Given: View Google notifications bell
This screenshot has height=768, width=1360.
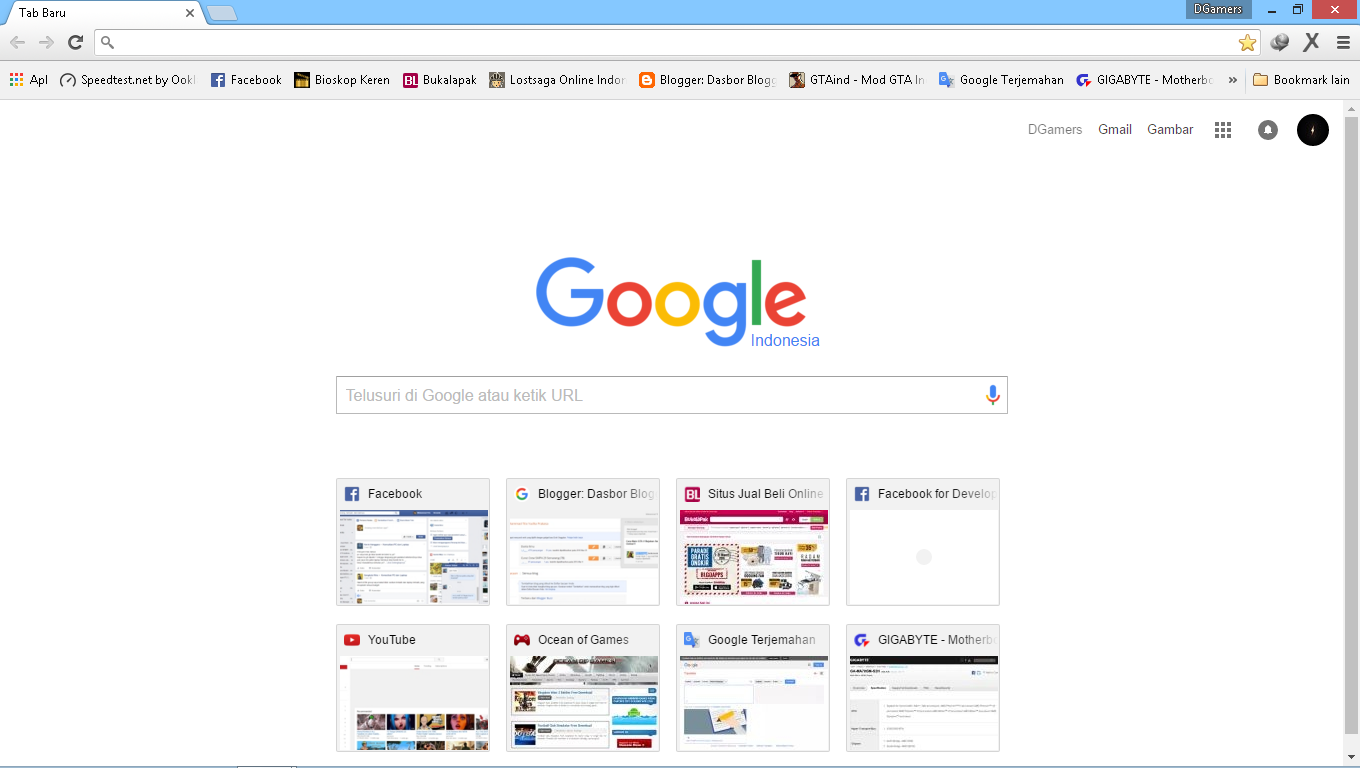Looking at the screenshot, I should tap(1268, 130).
